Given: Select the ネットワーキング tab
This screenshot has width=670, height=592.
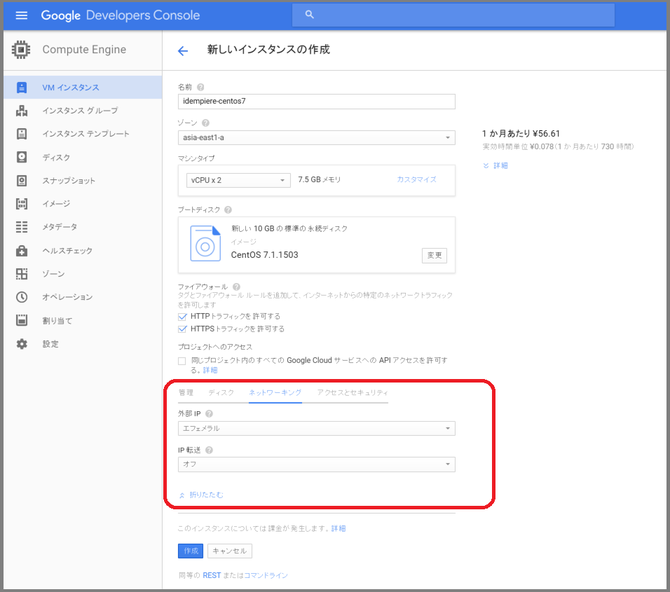Looking at the screenshot, I should click(275, 392).
